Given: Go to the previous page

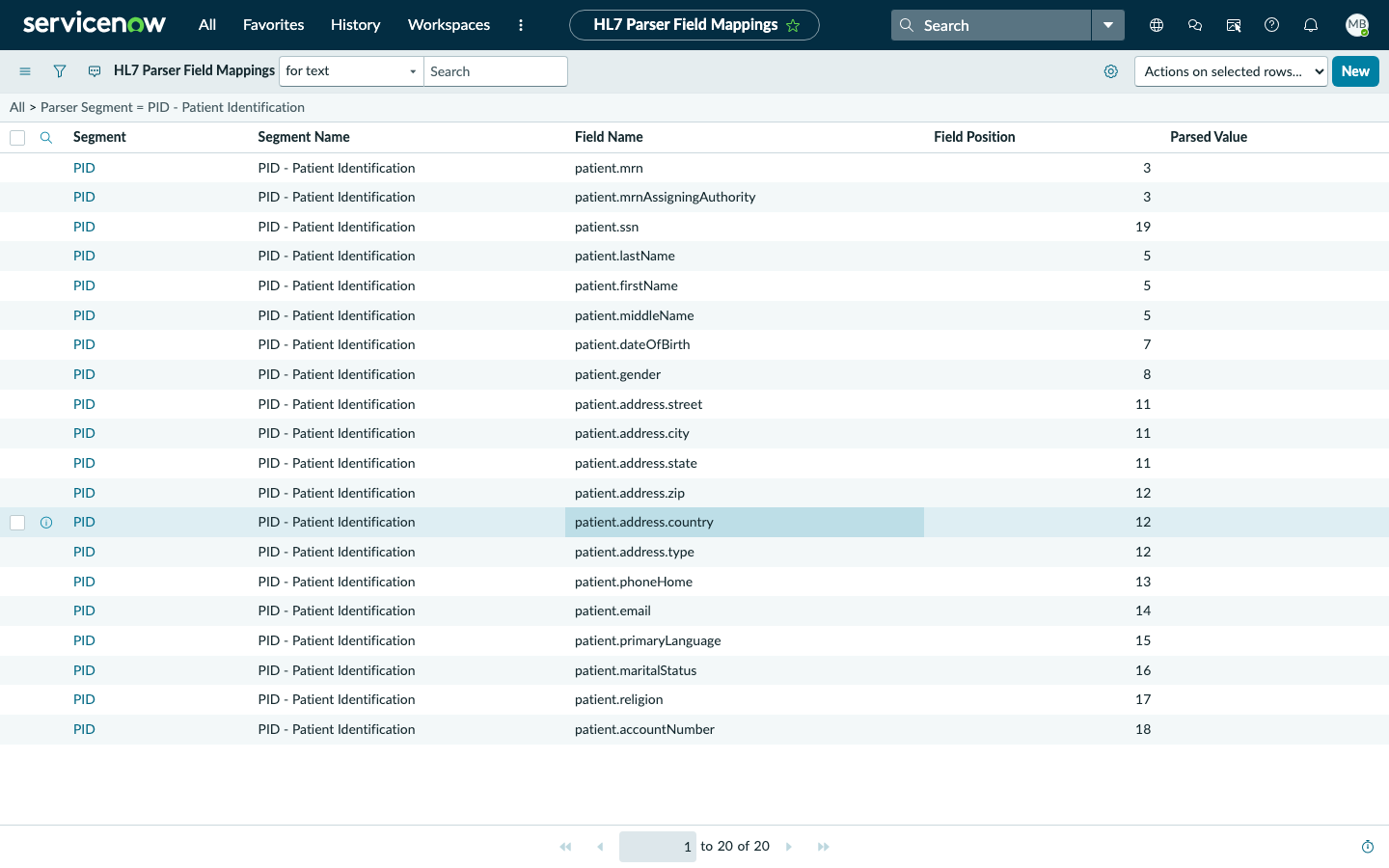Looking at the screenshot, I should click(600, 847).
